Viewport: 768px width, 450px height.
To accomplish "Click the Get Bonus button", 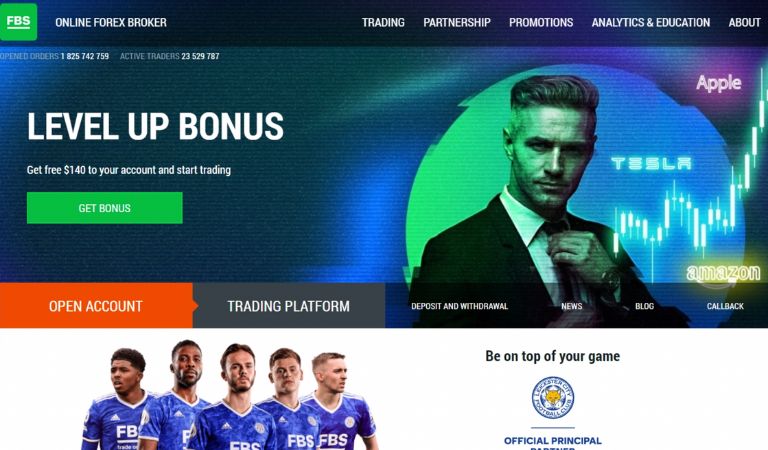I will pos(104,208).
